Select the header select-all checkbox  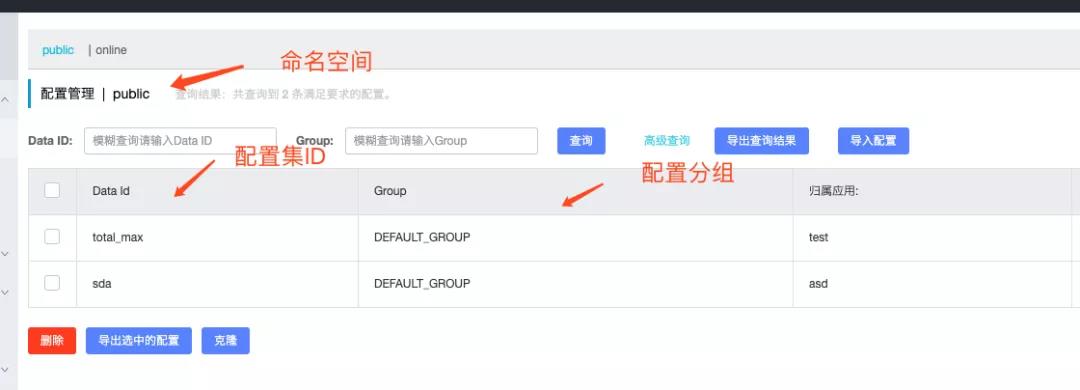(x=52, y=190)
